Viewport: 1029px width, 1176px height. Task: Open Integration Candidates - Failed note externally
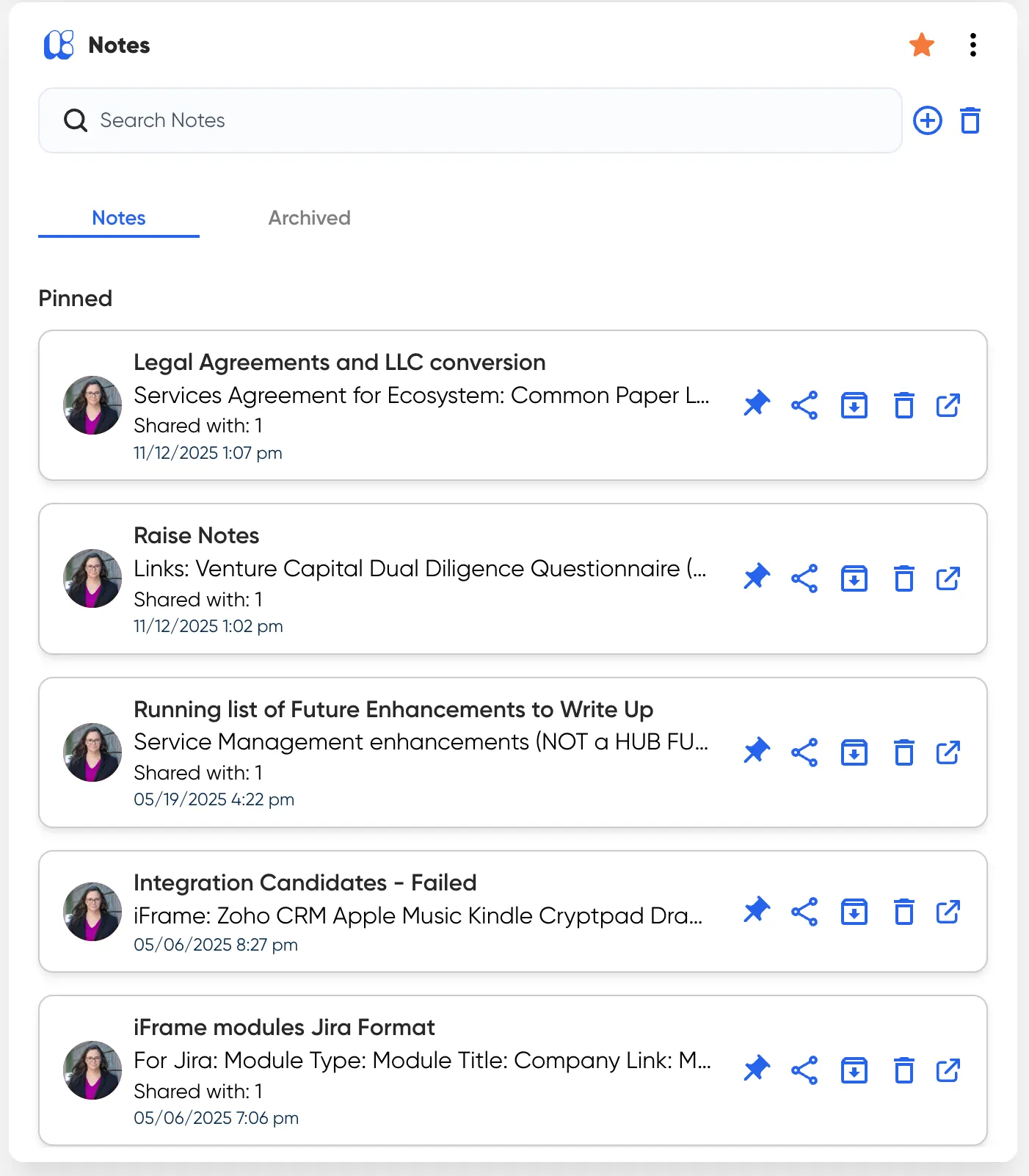[948, 912]
